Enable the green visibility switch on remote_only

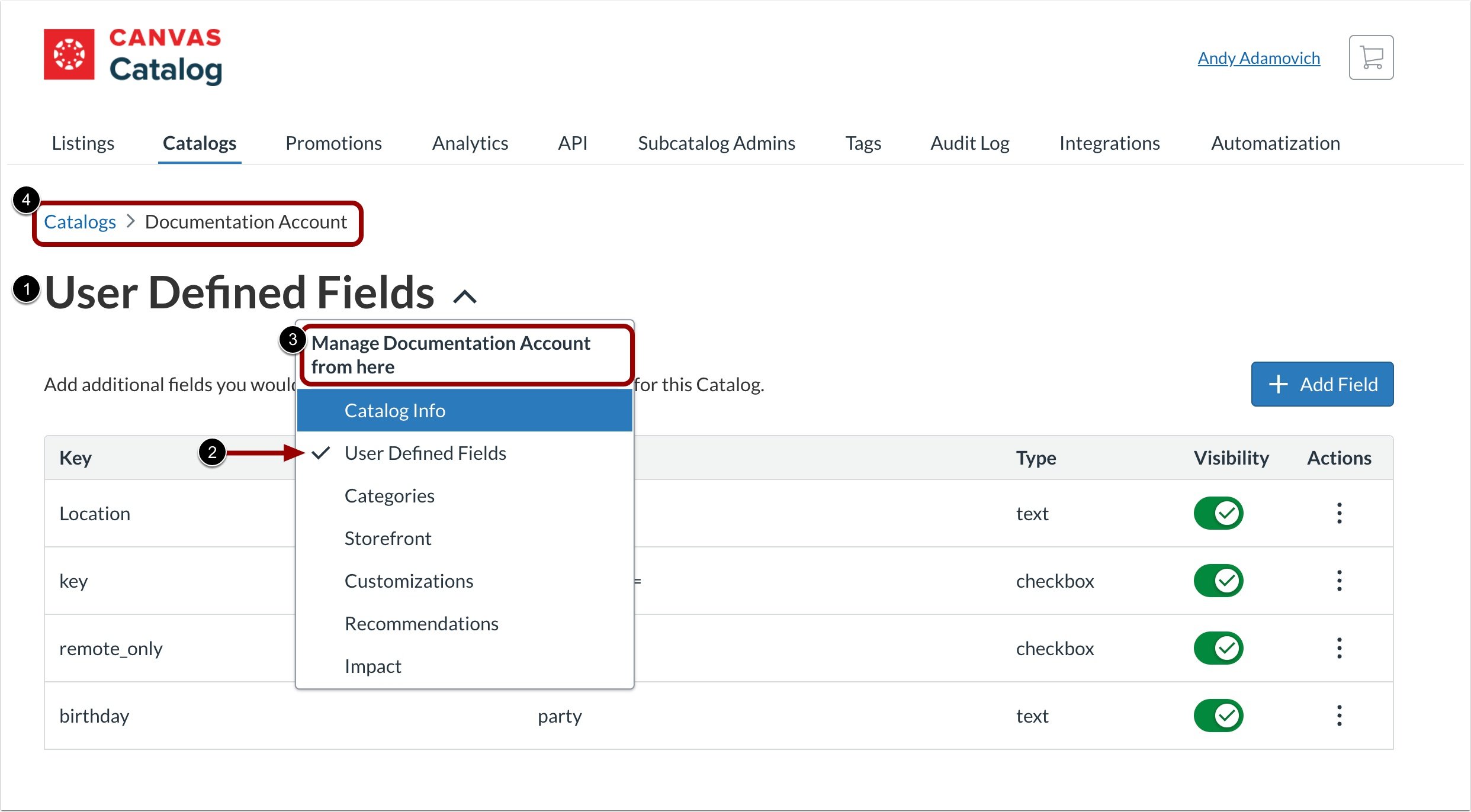click(x=1218, y=648)
